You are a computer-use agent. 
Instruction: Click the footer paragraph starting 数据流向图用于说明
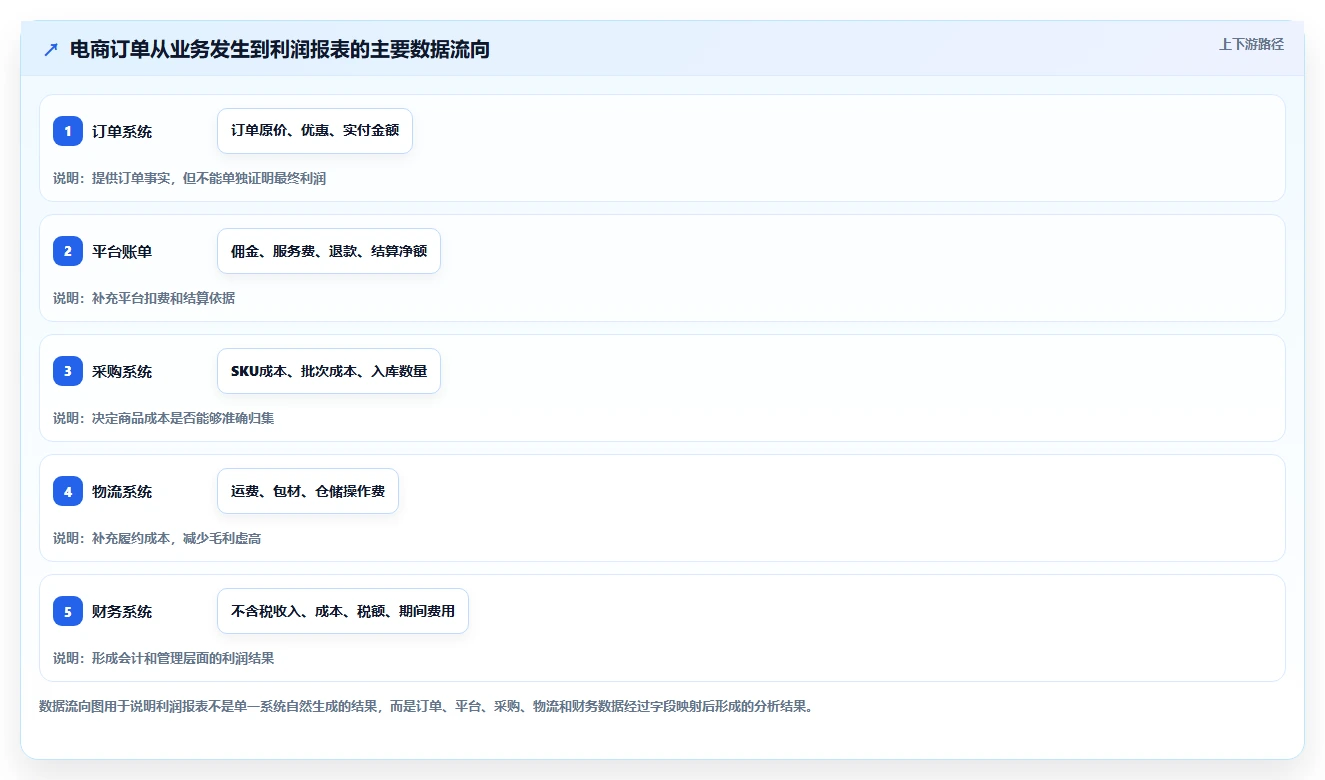pyautogui.click(x=428, y=706)
